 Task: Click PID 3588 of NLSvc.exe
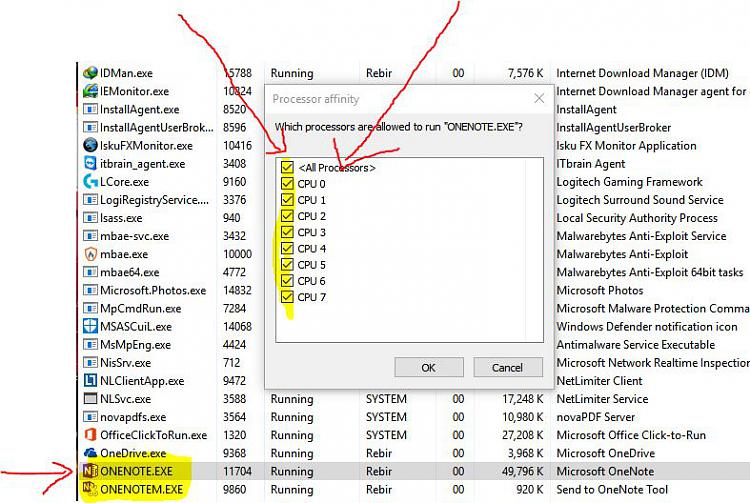pyautogui.click(x=234, y=399)
